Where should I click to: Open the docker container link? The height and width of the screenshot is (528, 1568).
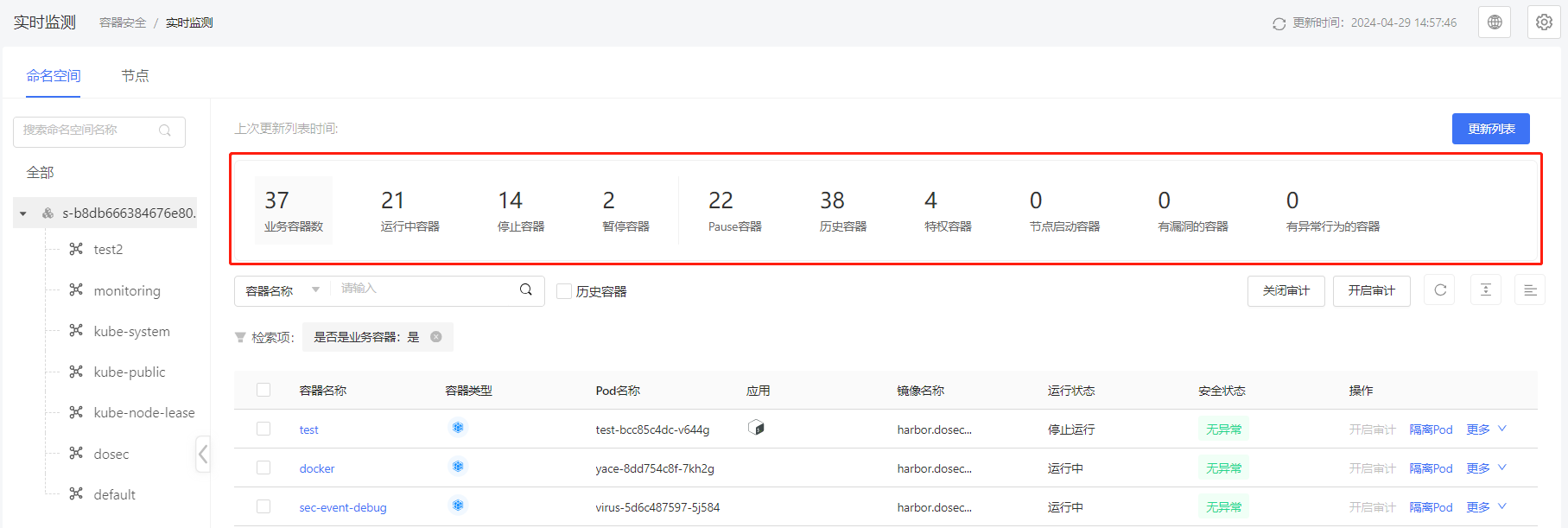tap(317, 468)
